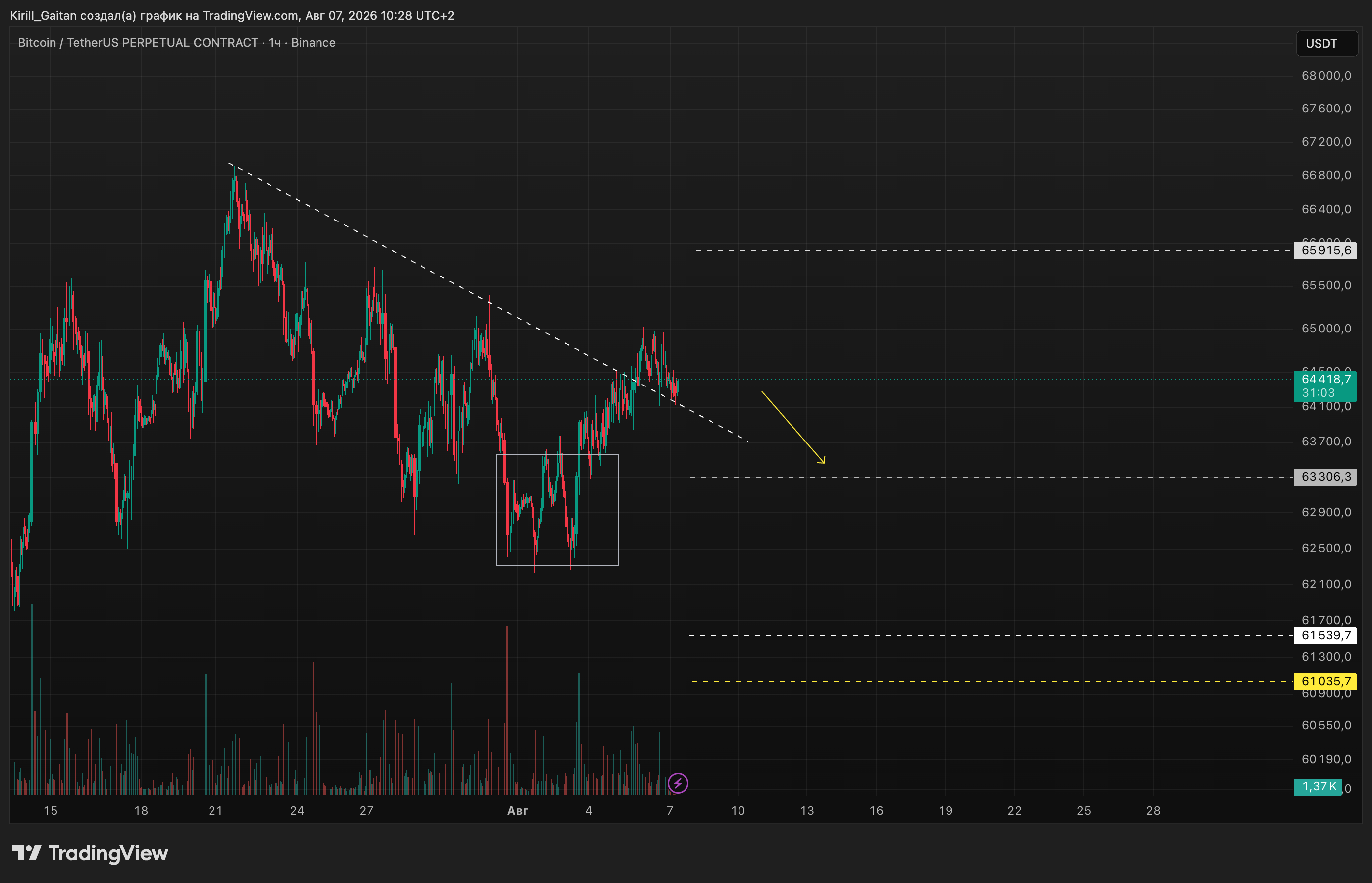Click the Авг month label on the time axis

[518, 811]
